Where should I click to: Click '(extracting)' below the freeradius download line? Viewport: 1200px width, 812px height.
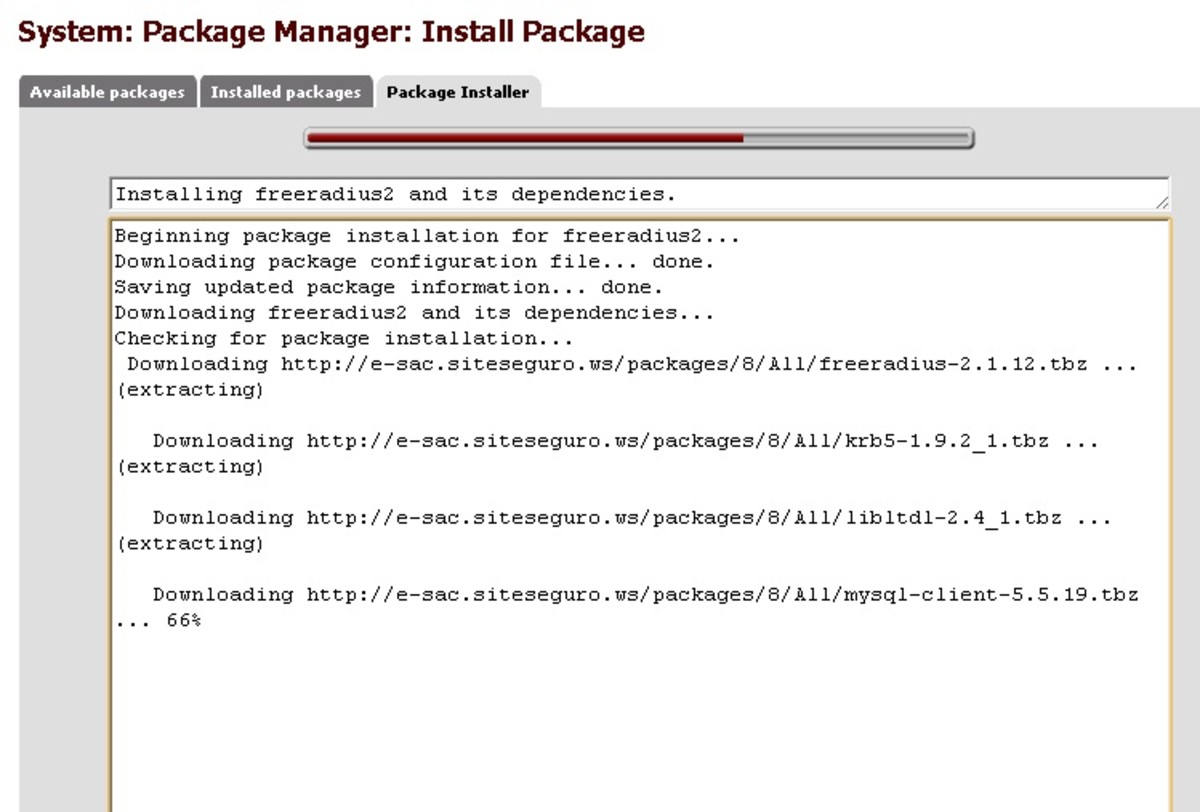click(190, 390)
